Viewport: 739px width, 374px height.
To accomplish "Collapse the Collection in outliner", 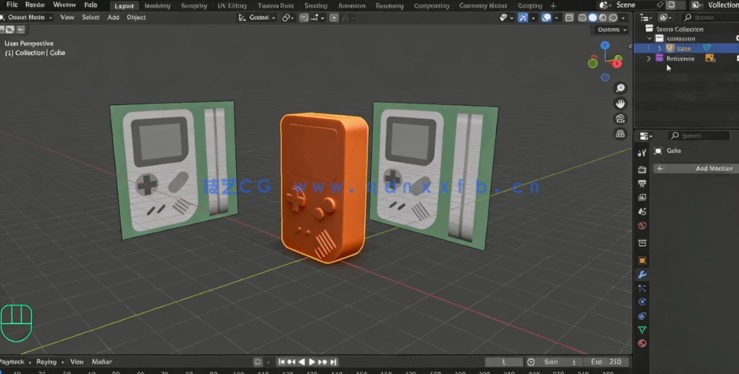I will click(649, 39).
